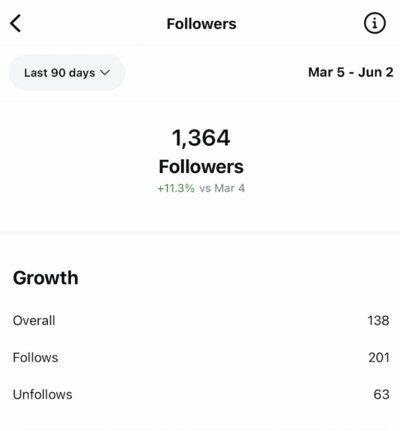This screenshot has height=431, width=400.
Task: Tap the back arrow icon
Action: (15, 23)
